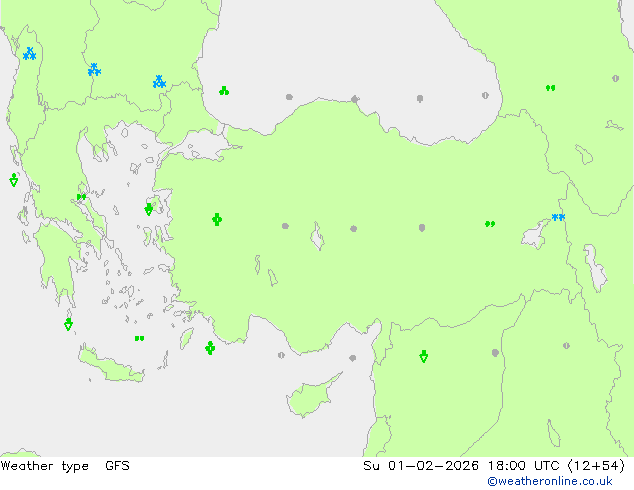Click the green shower triangle in the Ionian Sea near Corfu

[x=14, y=180]
